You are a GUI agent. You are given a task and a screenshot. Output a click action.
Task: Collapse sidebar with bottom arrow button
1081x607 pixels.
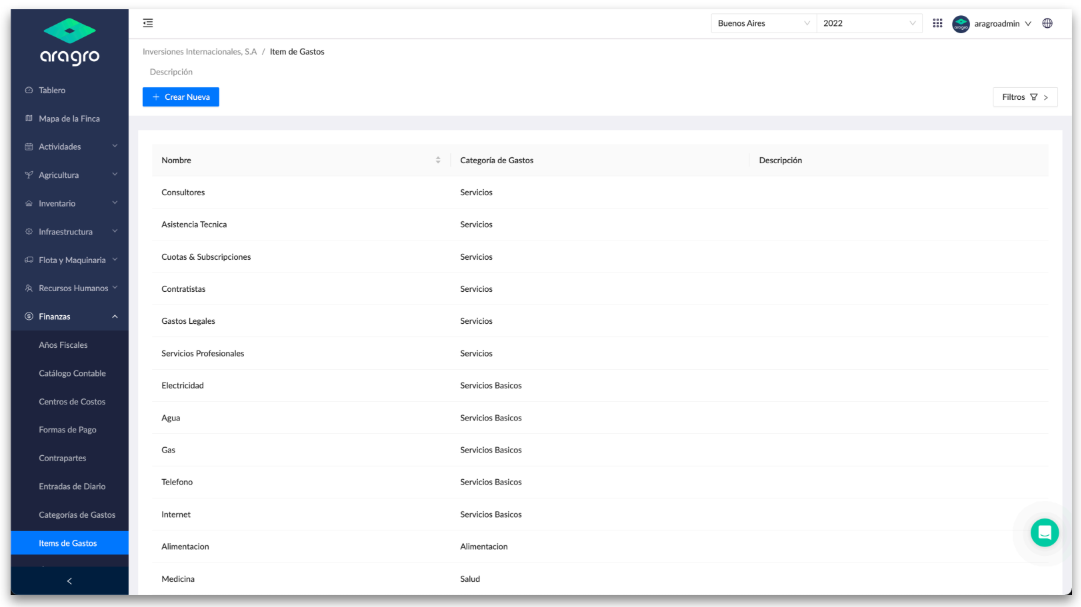click(x=70, y=581)
